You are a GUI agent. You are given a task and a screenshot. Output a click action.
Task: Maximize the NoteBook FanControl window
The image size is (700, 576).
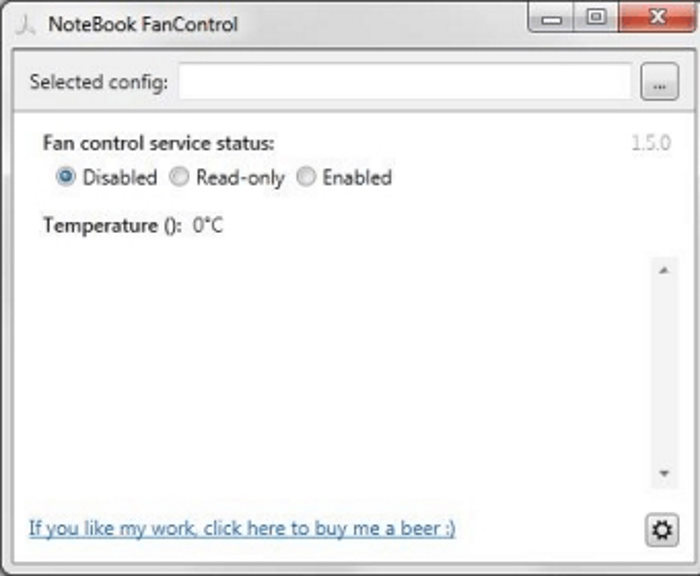point(596,18)
